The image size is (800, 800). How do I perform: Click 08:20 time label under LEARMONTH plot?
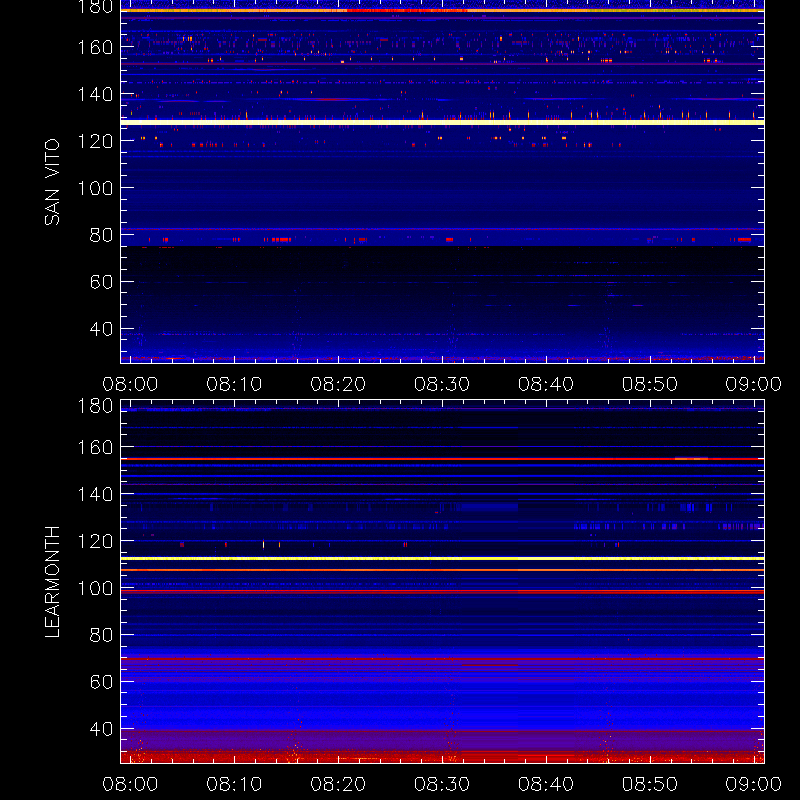338,784
